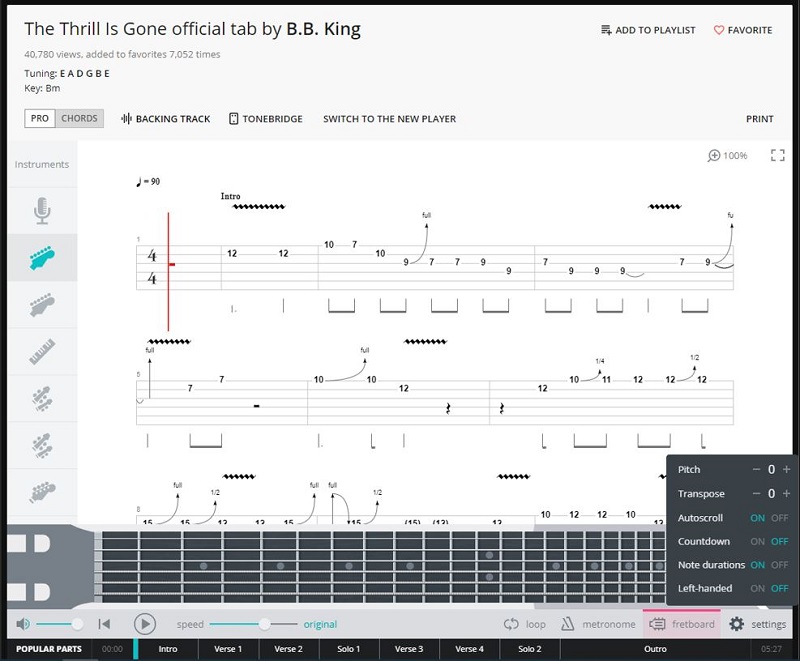This screenshot has height=661, width=800.
Task: Jump to the Intro part
Action: tap(168, 649)
